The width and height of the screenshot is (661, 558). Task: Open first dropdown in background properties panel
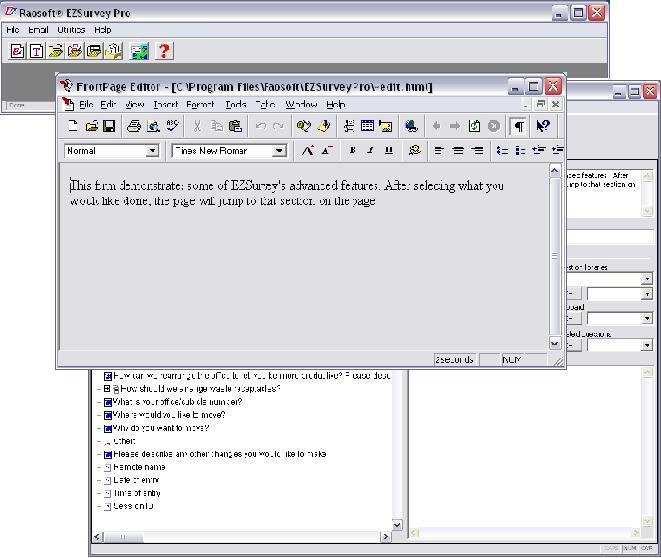pos(647,279)
